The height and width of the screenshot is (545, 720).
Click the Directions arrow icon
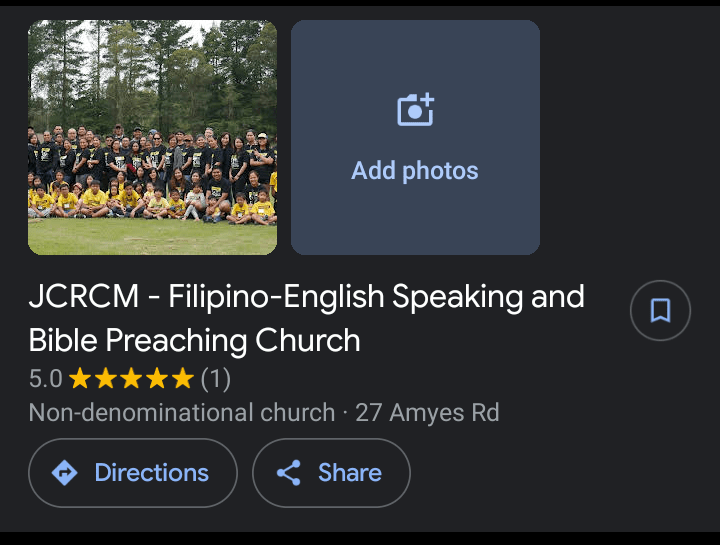pyautogui.click(x=65, y=473)
